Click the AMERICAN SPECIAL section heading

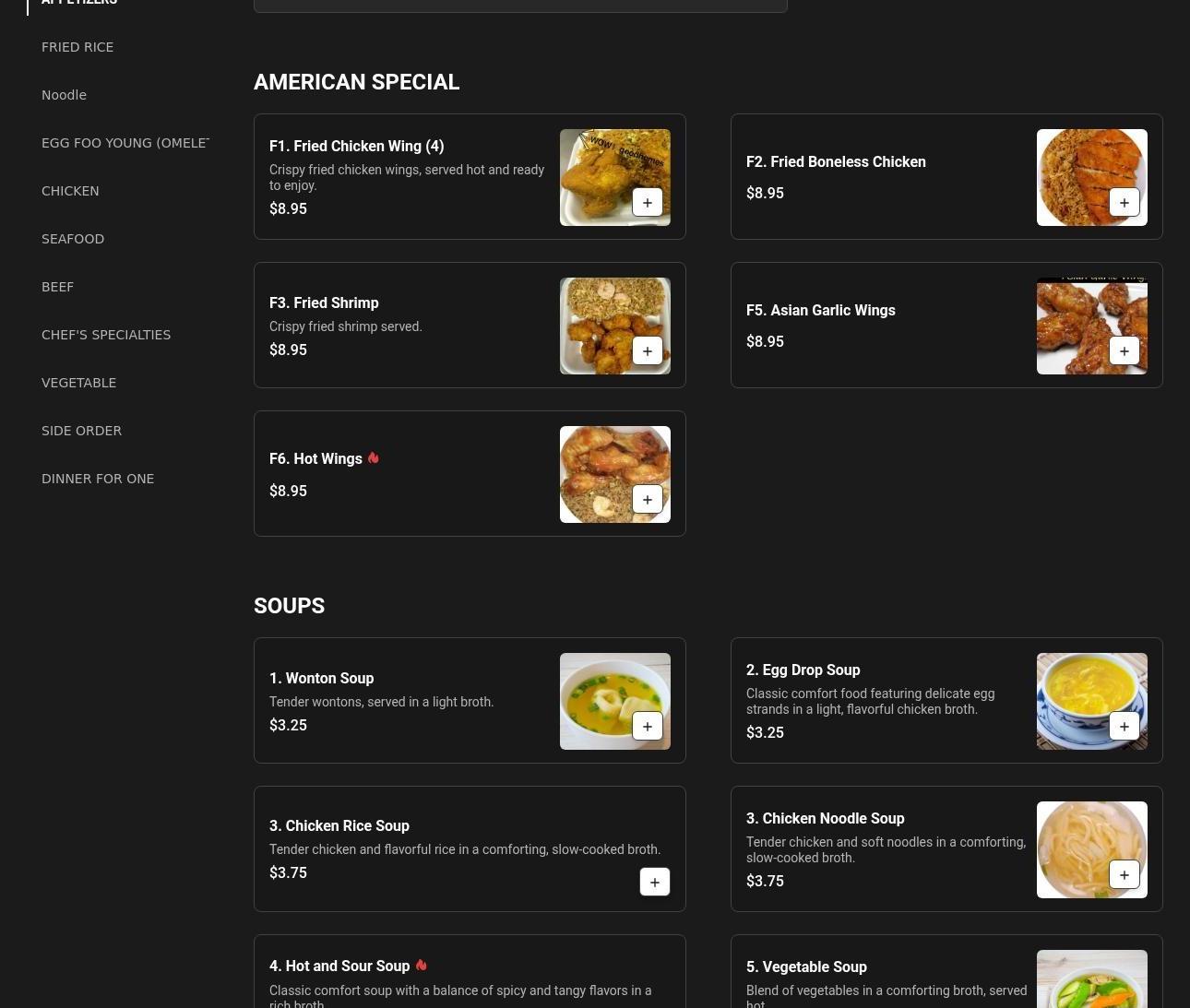pyautogui.click(x=357, y=82)
